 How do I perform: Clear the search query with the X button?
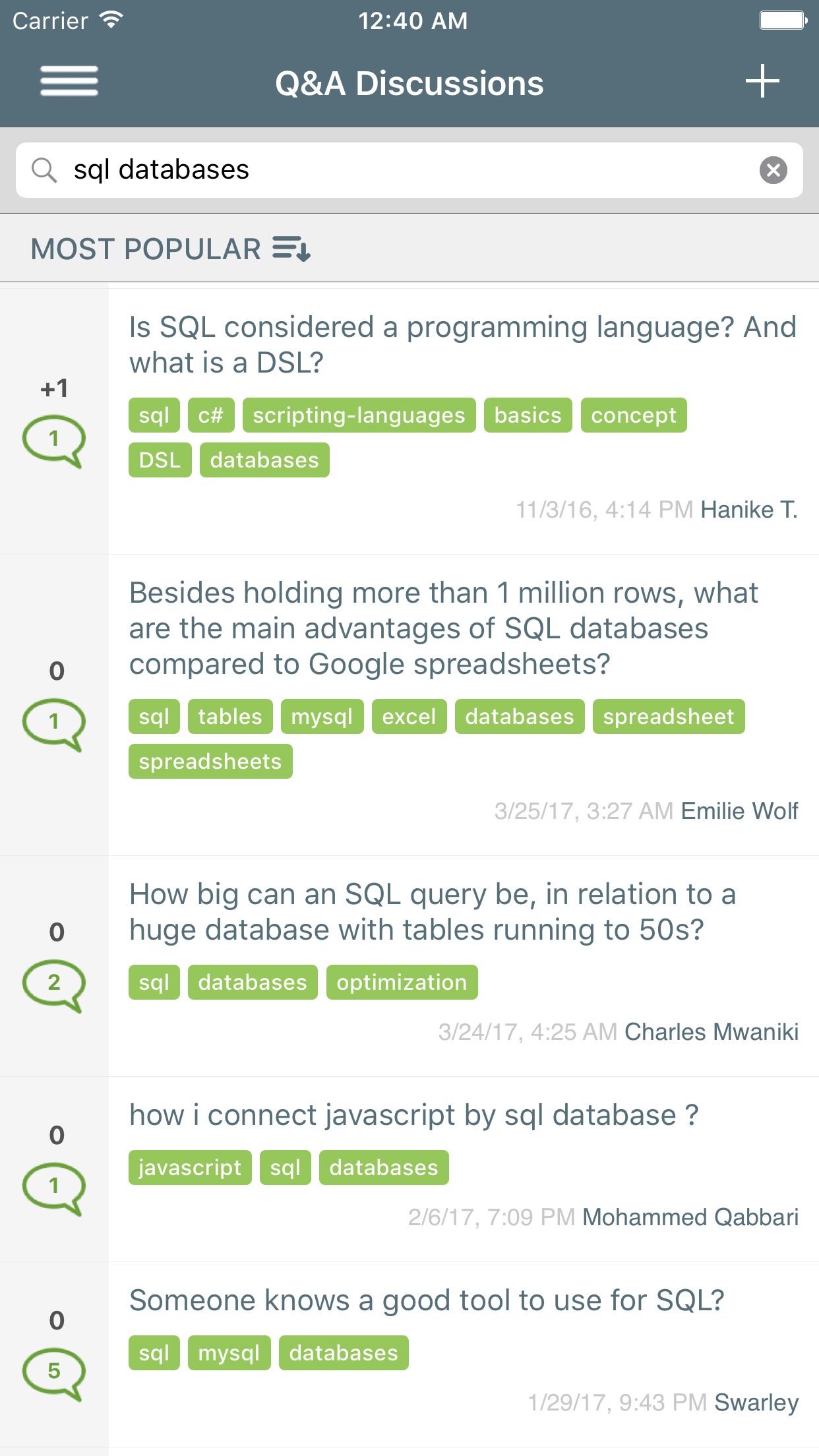[x=773, y=169]
